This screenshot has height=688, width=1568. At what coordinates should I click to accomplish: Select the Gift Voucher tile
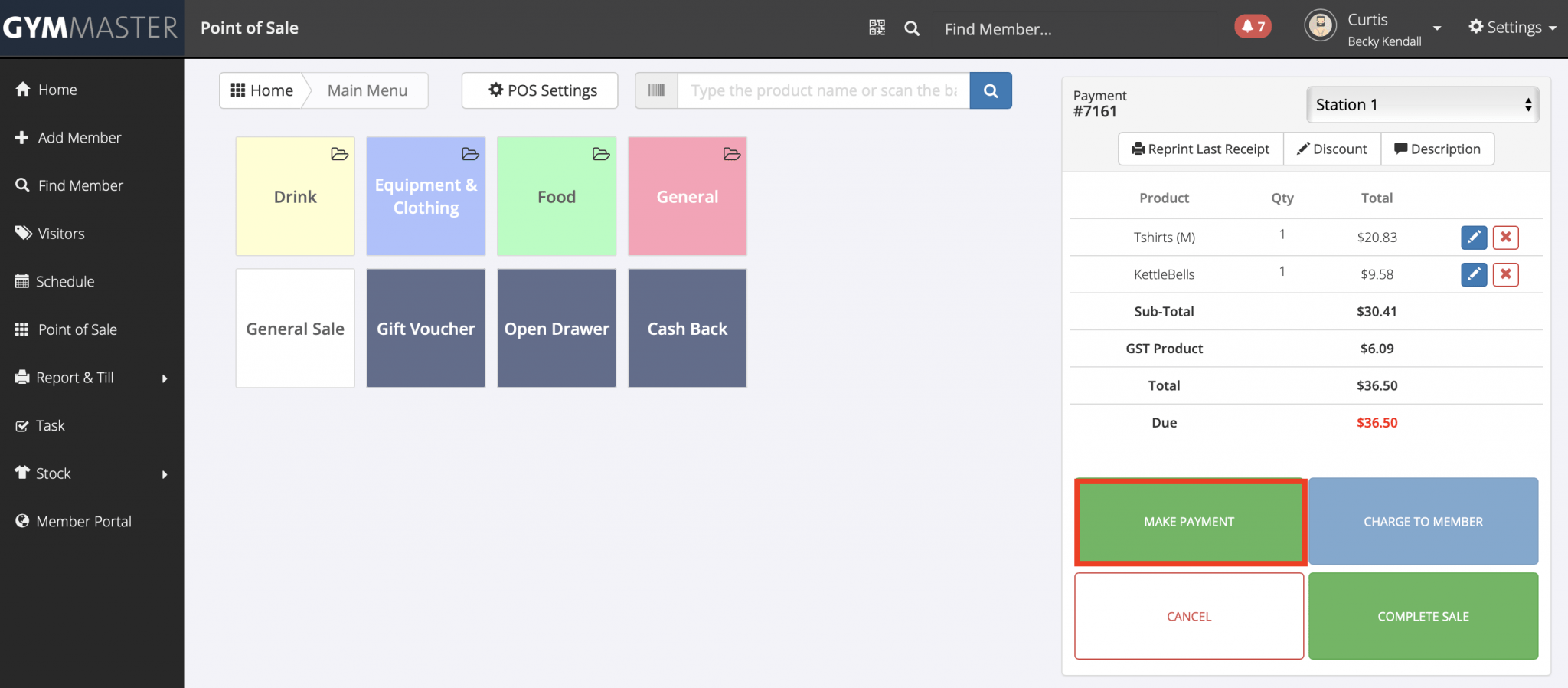[426, 328]
